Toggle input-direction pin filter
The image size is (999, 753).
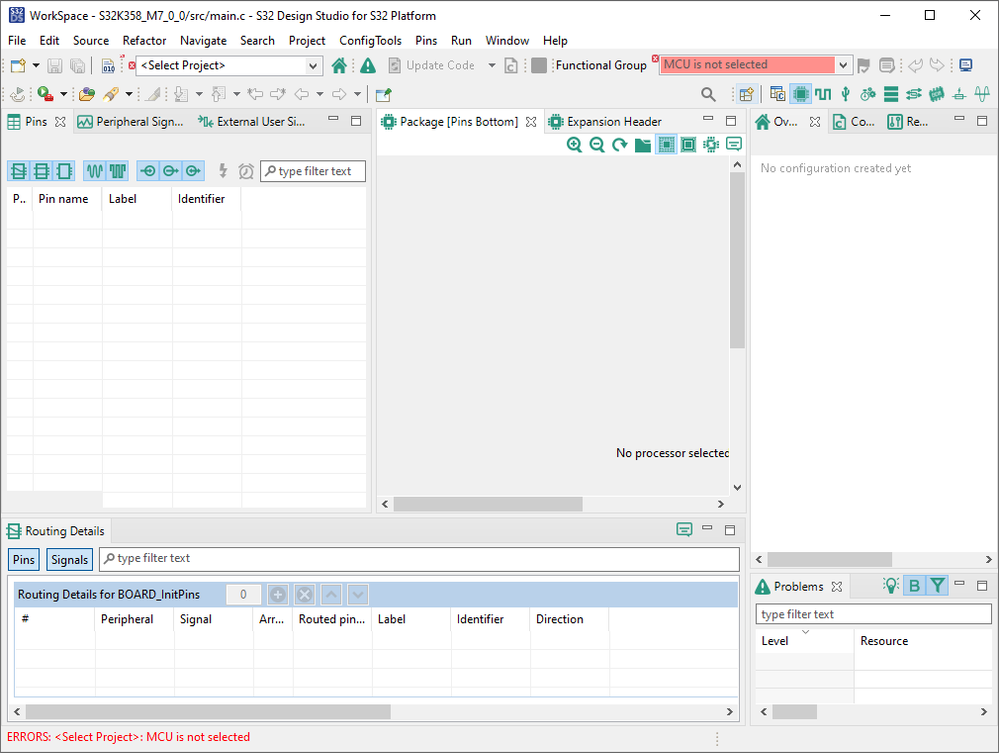148,171
